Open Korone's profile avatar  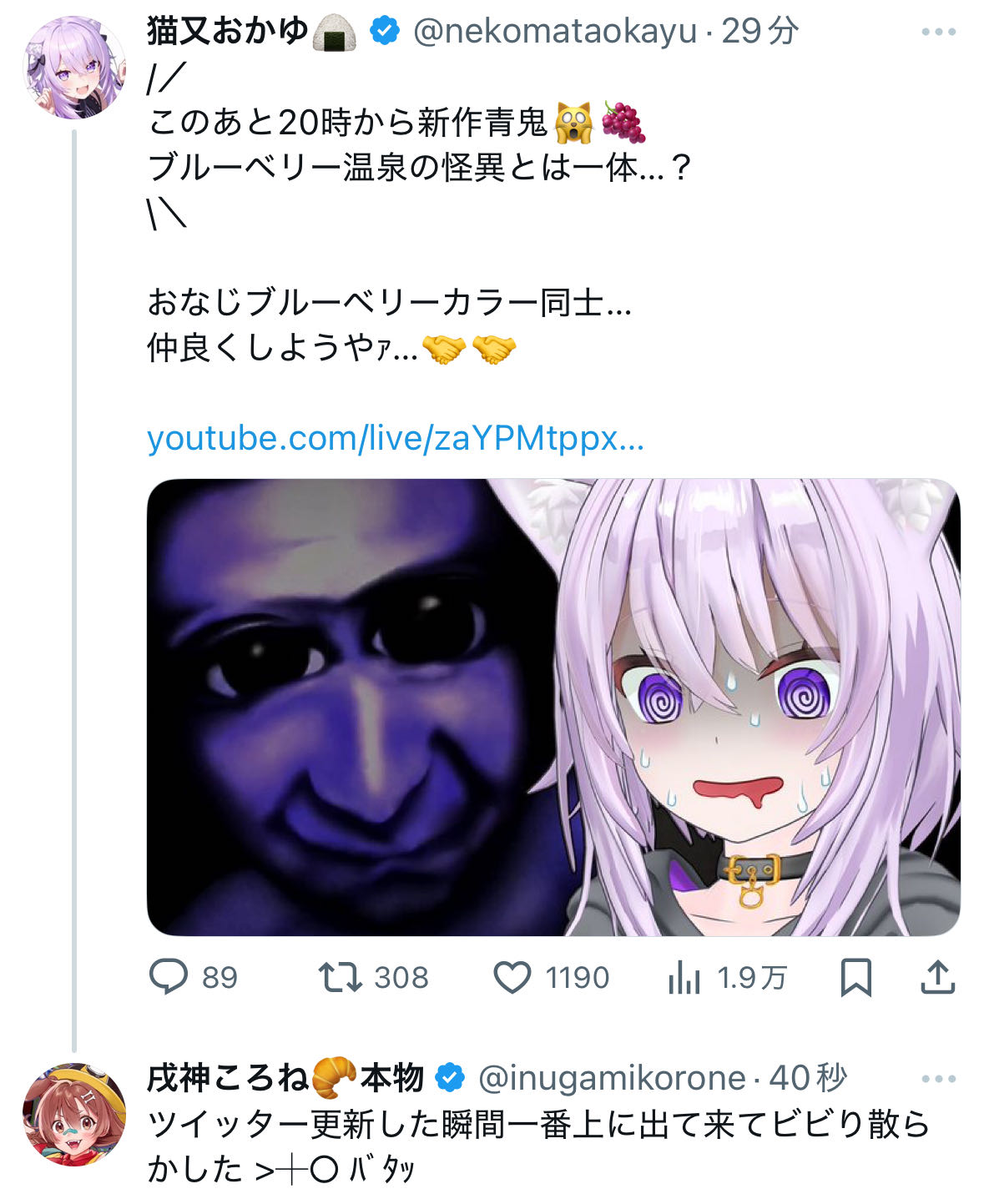[x=74, y=1115]
